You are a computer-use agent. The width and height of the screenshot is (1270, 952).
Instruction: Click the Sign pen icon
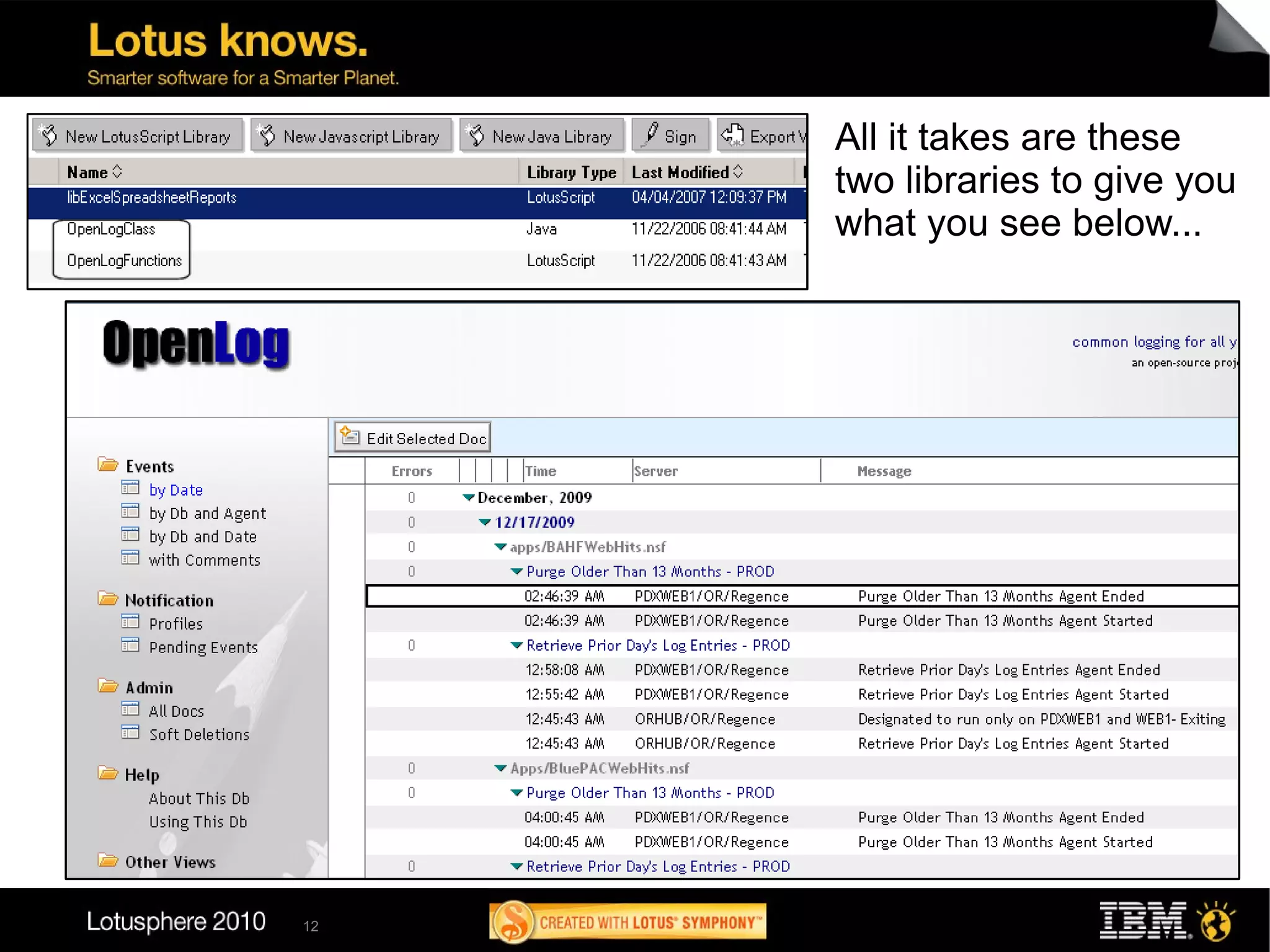coord(649,133)
